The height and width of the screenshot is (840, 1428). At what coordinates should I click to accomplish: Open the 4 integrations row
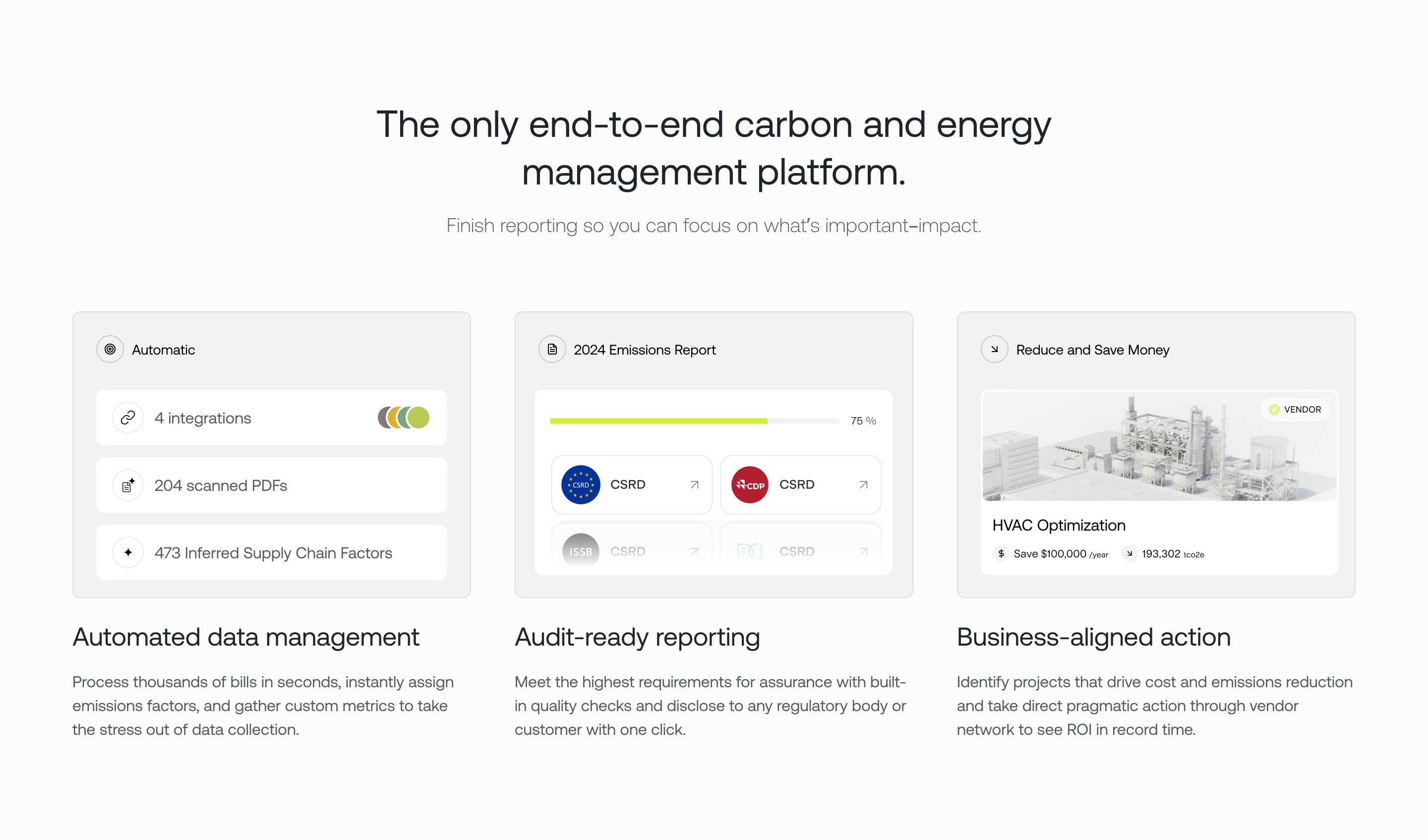pos(271,418)
